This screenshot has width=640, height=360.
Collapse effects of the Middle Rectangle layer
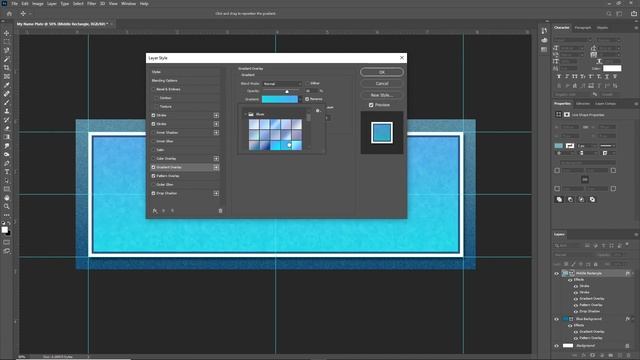[x=633, y=273]
